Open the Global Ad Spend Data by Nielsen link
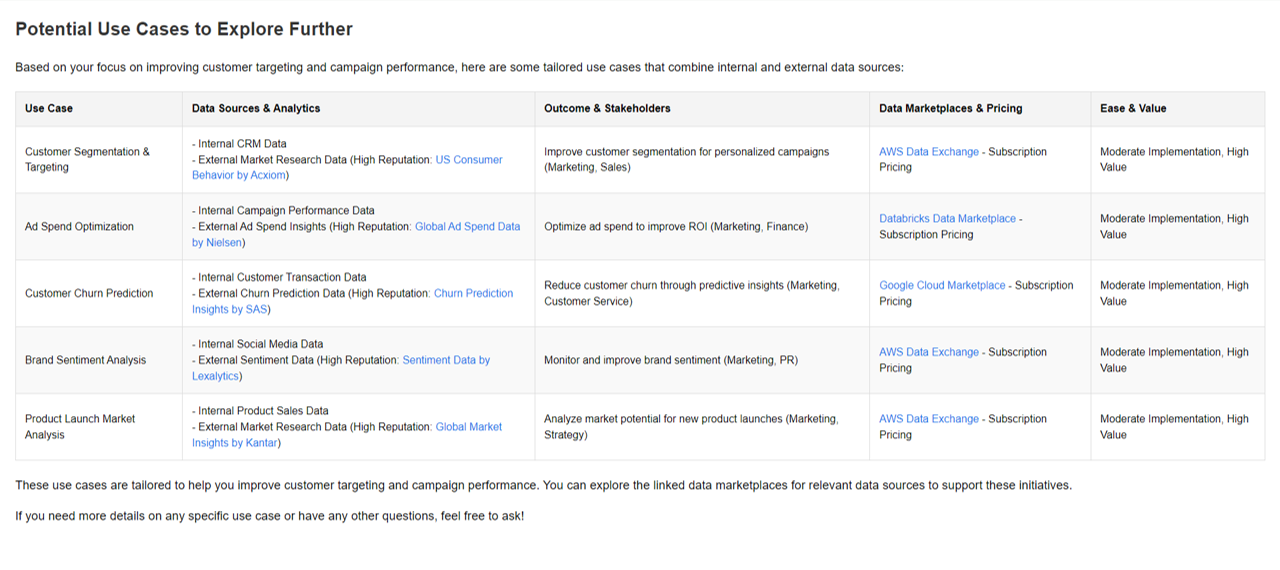Image resolution: width=1280 pixels, height=570 pixels. 356,234
